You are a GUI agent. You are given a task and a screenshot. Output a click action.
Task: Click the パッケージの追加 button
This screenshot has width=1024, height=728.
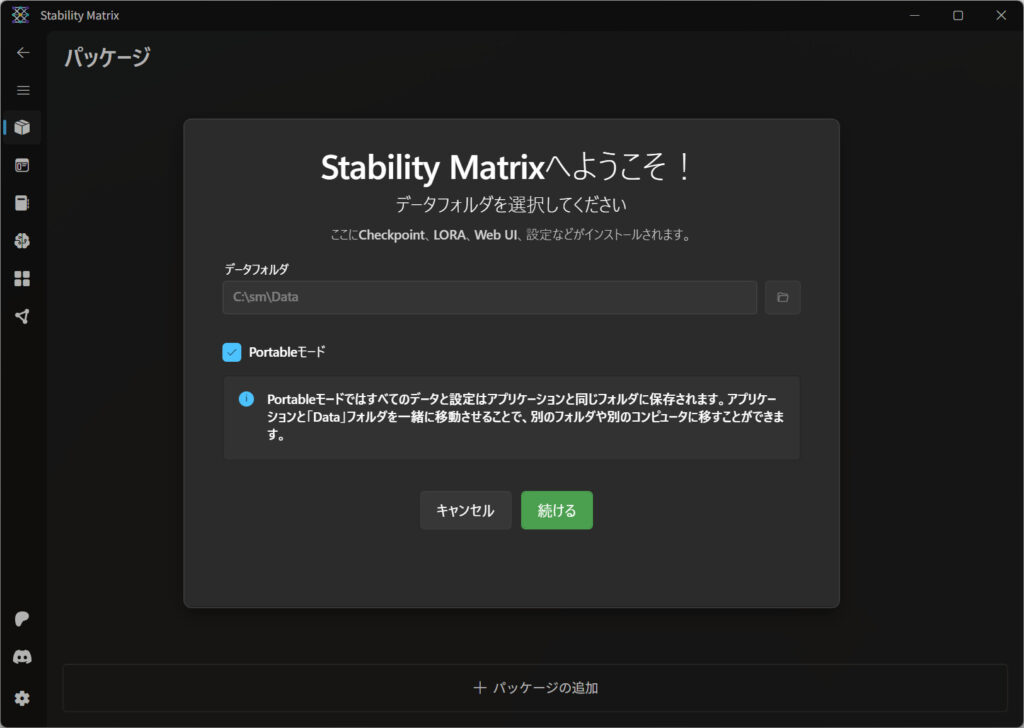(x=535, y=688)
